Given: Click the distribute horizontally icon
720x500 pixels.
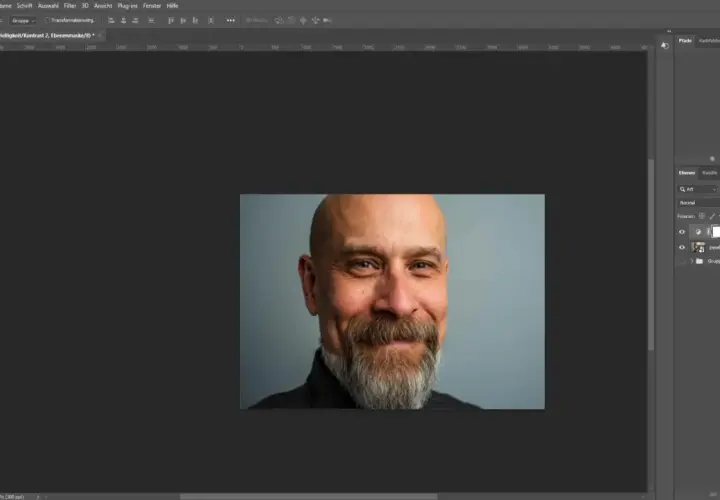Looking at the screenshot, I should coord(151,20).
